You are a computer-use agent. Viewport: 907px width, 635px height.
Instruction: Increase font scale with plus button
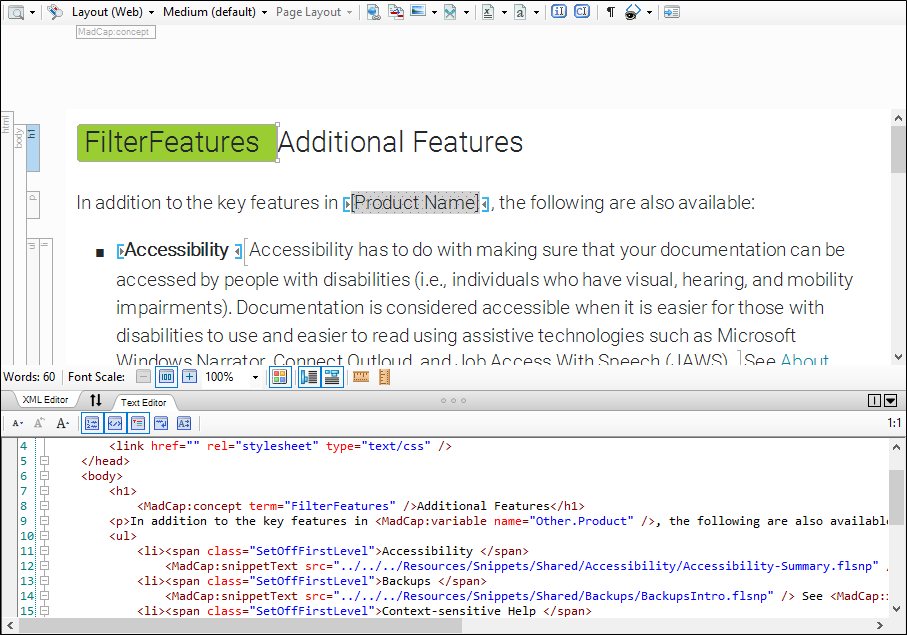(189, 377)
